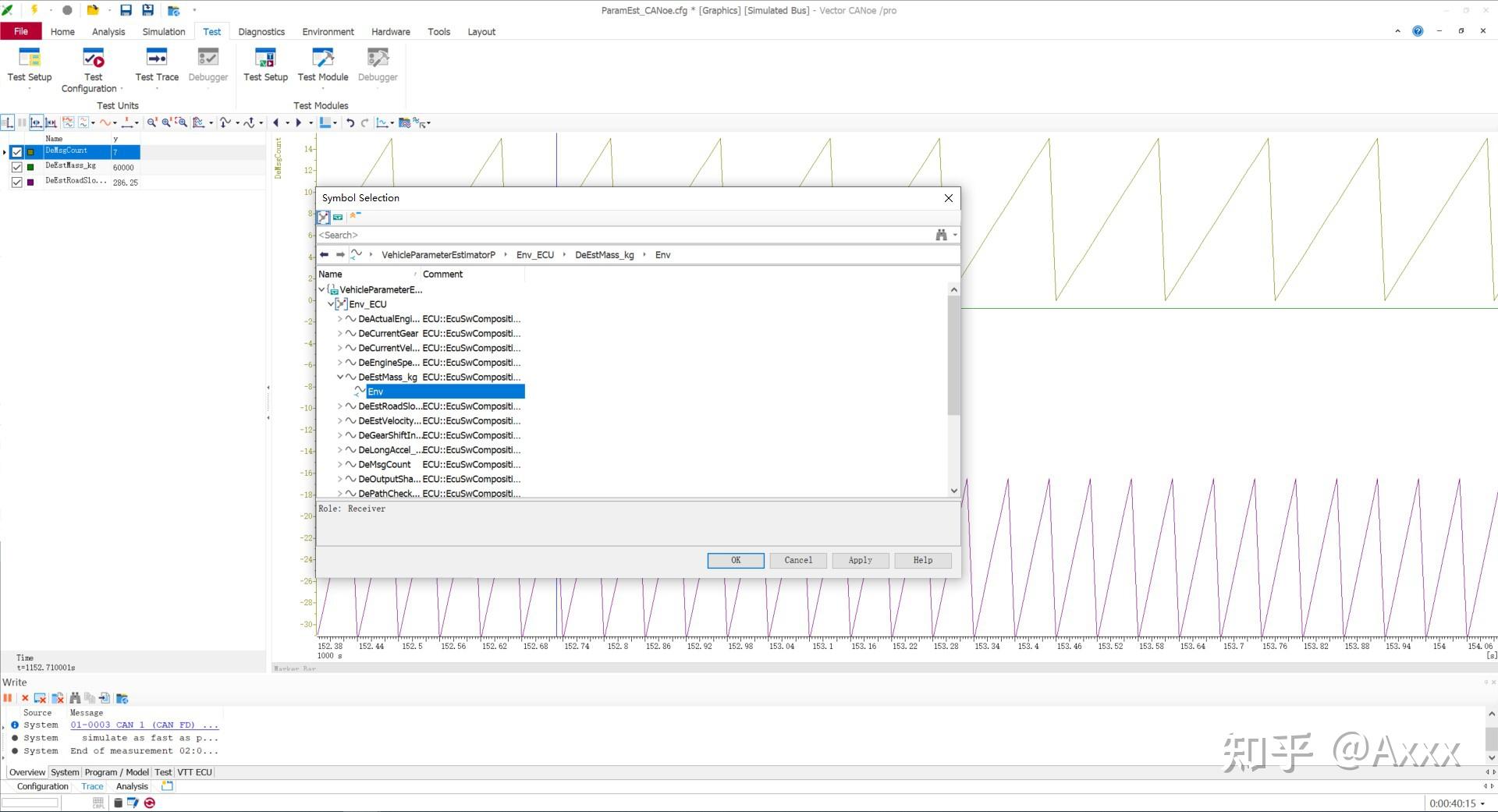Collapse the DeEstMass_kg tree node

(x=339, y=377)
